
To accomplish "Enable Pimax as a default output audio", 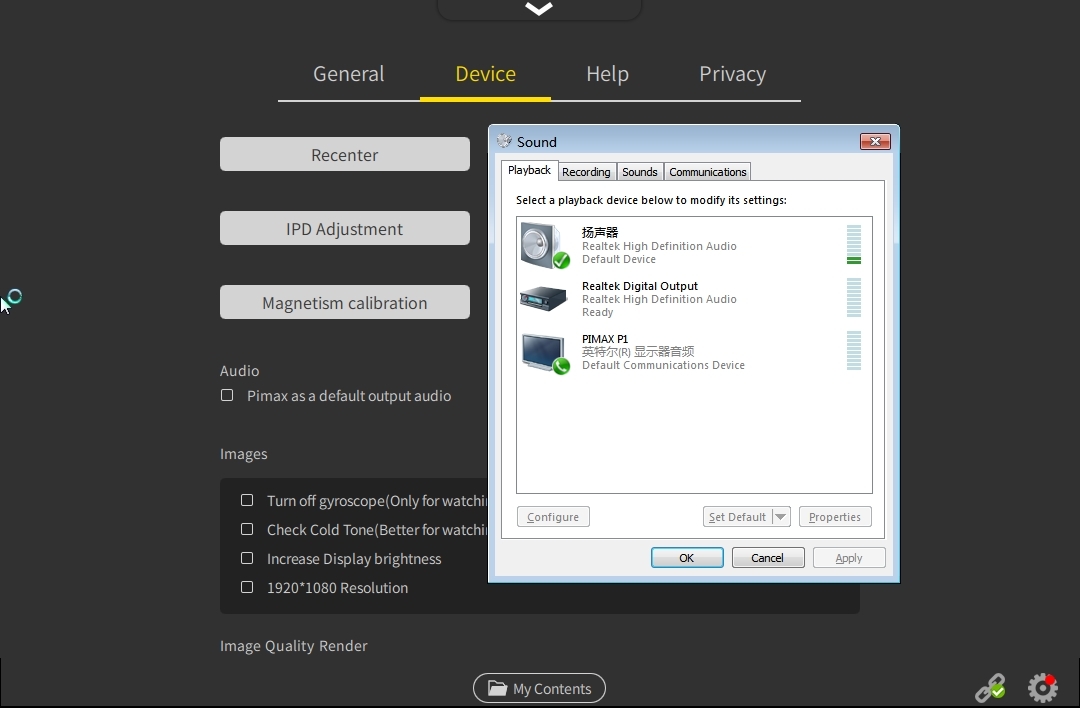I will coord(227,395).
